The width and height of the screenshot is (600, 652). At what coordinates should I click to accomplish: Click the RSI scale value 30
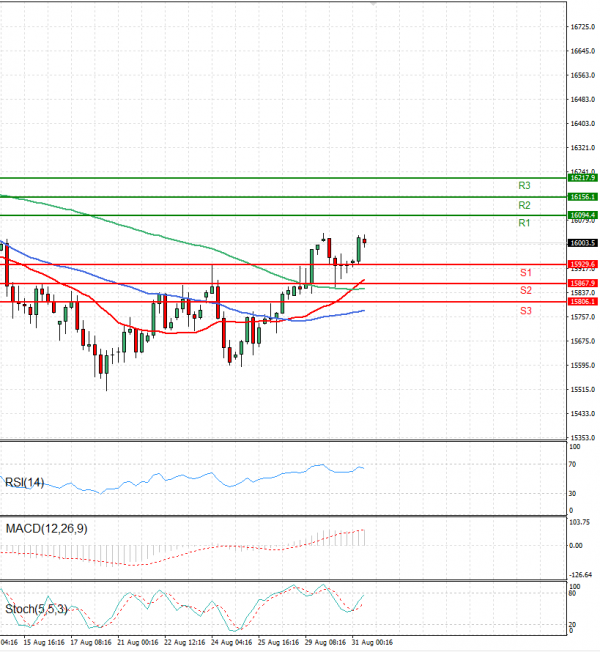572,494
